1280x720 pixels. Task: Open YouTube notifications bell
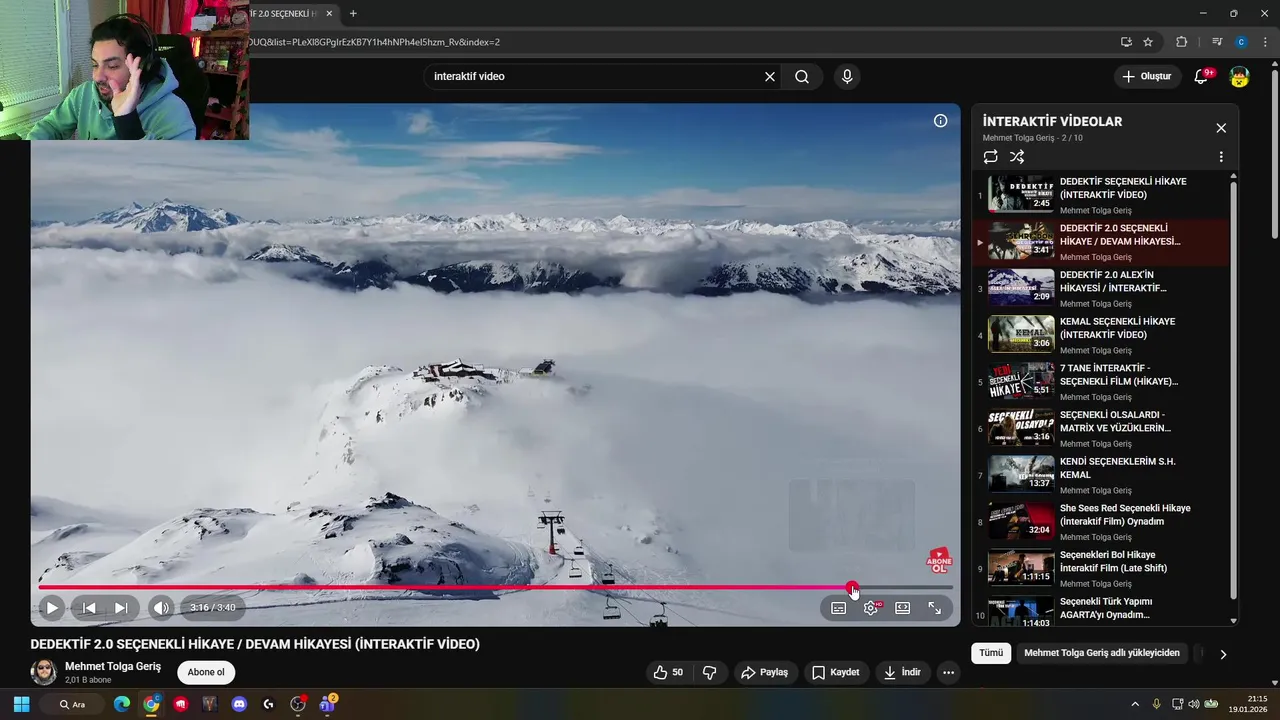[1202, 77]
